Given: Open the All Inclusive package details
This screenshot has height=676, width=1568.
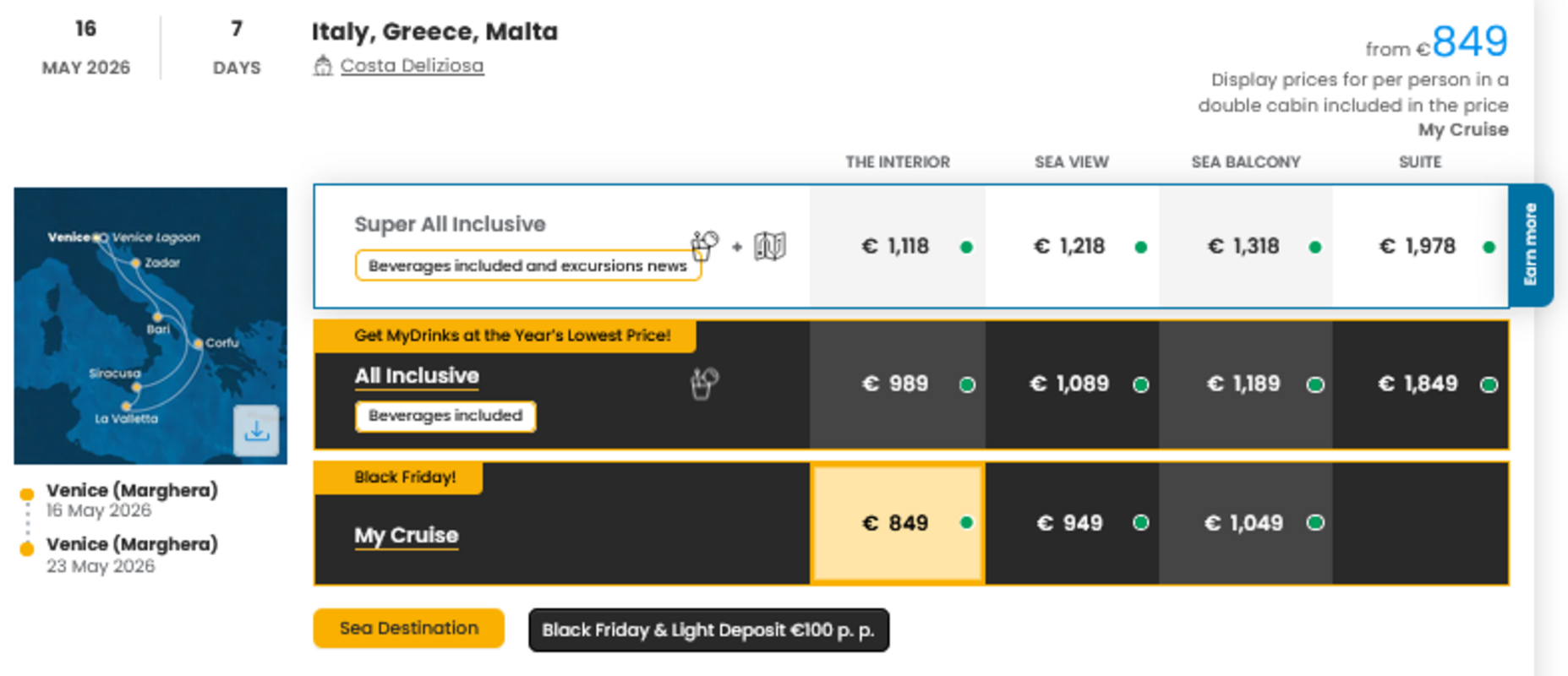Looking at the screenshot, I should click(417, 376).
